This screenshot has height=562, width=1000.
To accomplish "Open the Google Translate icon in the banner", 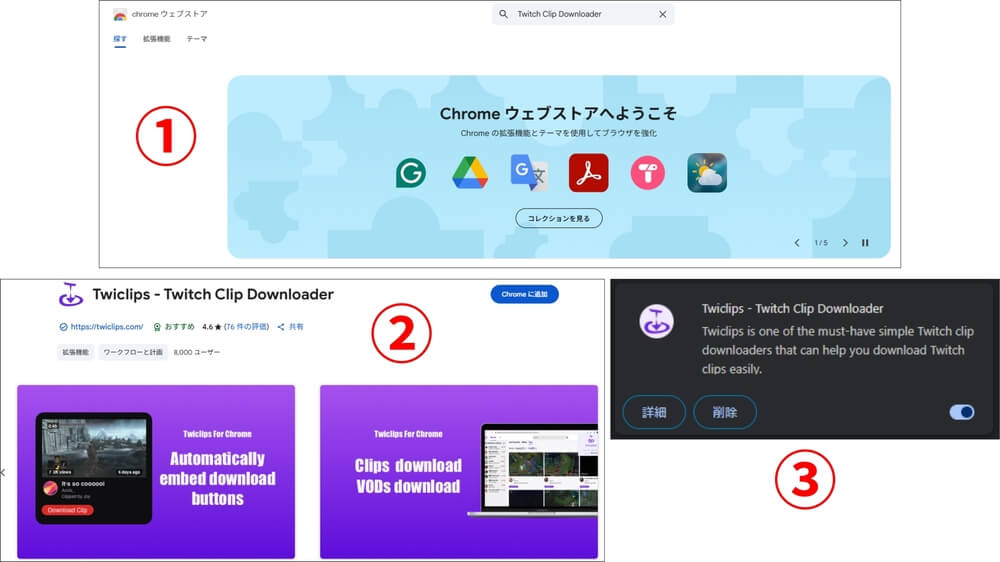I will 529,173.
